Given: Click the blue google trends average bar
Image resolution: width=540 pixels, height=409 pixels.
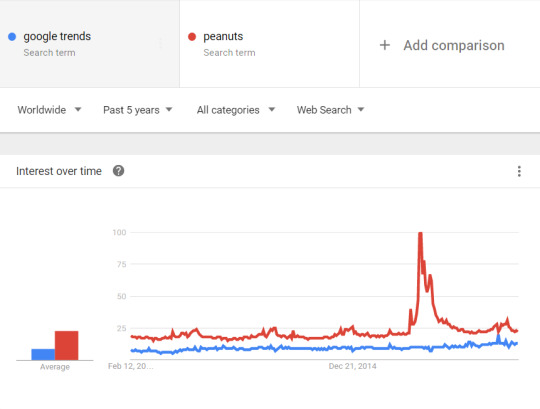Looking at the screenshot, I should click(x=43, y=354).
